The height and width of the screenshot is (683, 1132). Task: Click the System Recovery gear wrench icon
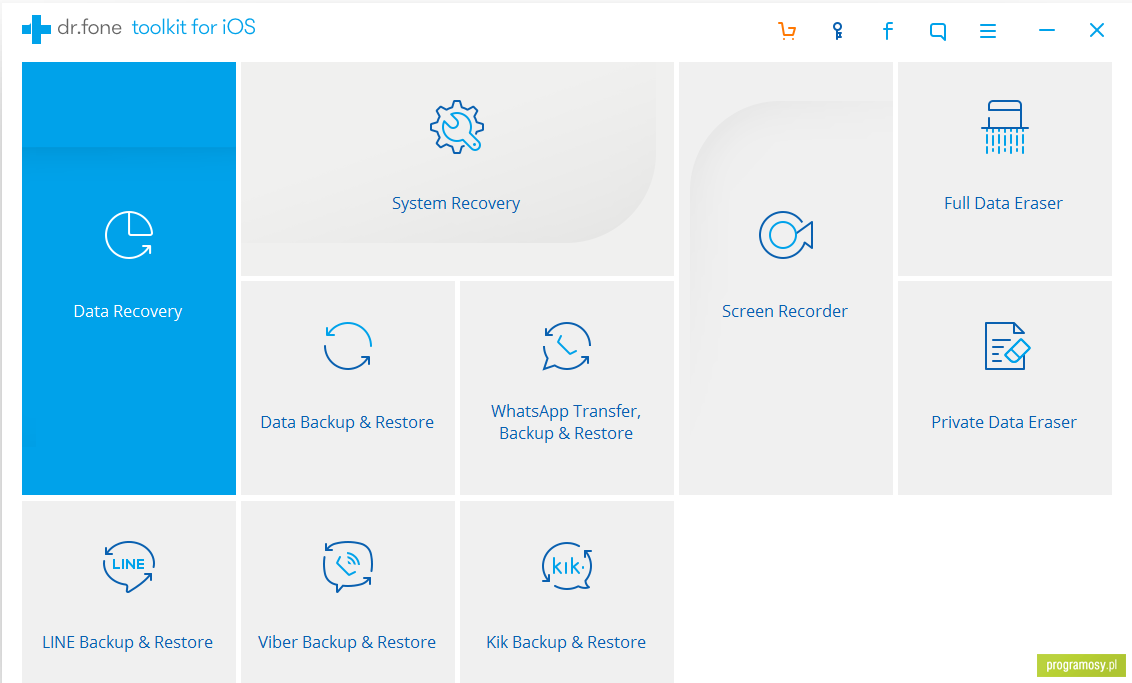[x=456, y=127]
